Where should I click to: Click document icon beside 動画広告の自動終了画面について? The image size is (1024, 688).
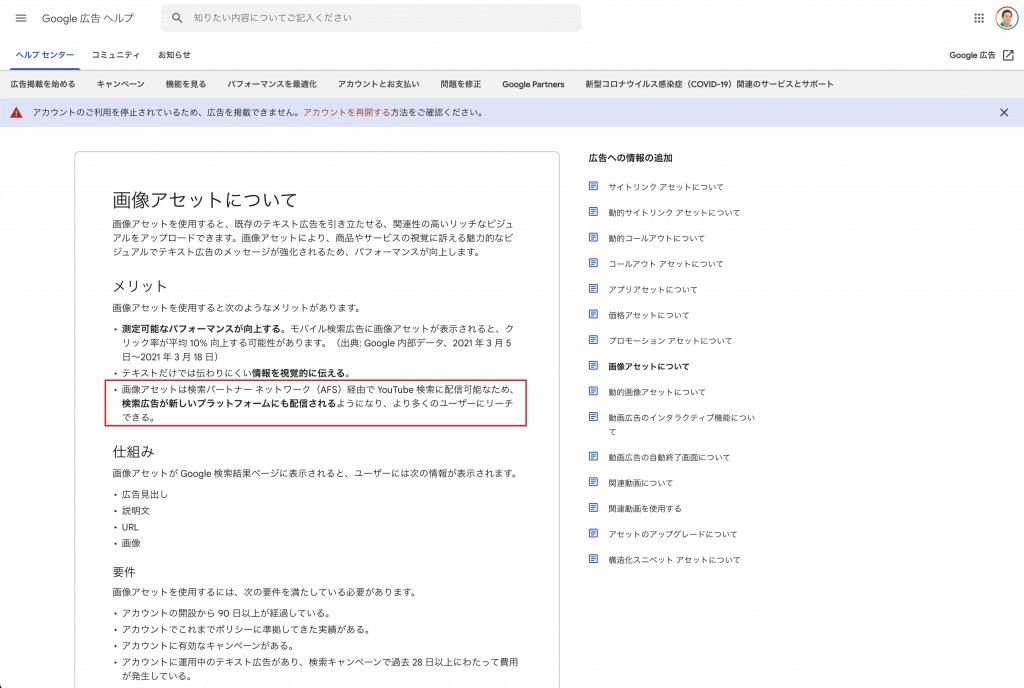point(593,456)
